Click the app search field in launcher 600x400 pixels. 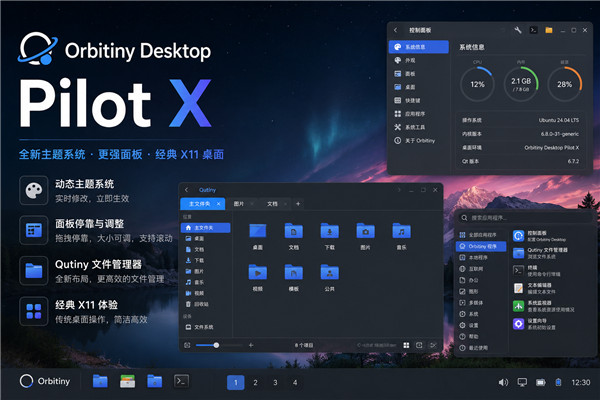click(x=525, y=218)
